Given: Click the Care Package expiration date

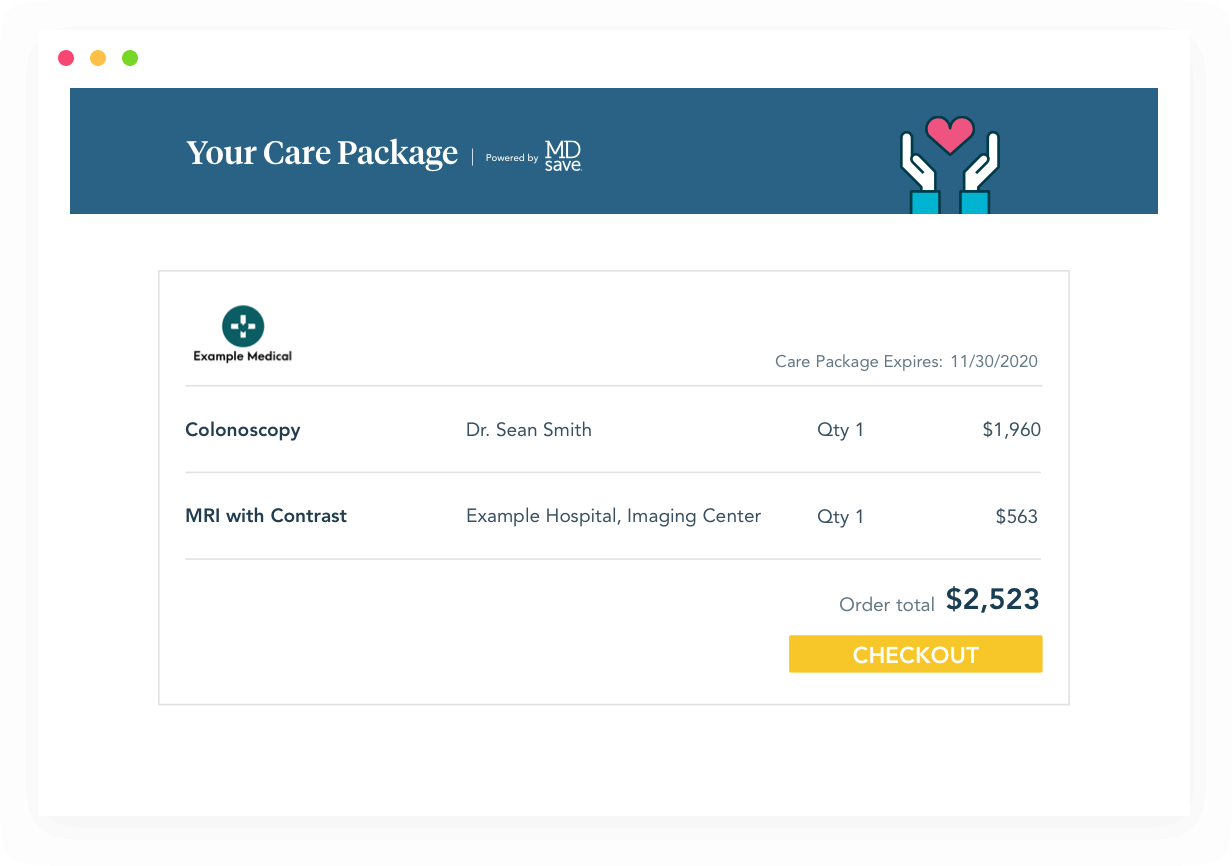Looking at the screenshot, I should point(993,361).
